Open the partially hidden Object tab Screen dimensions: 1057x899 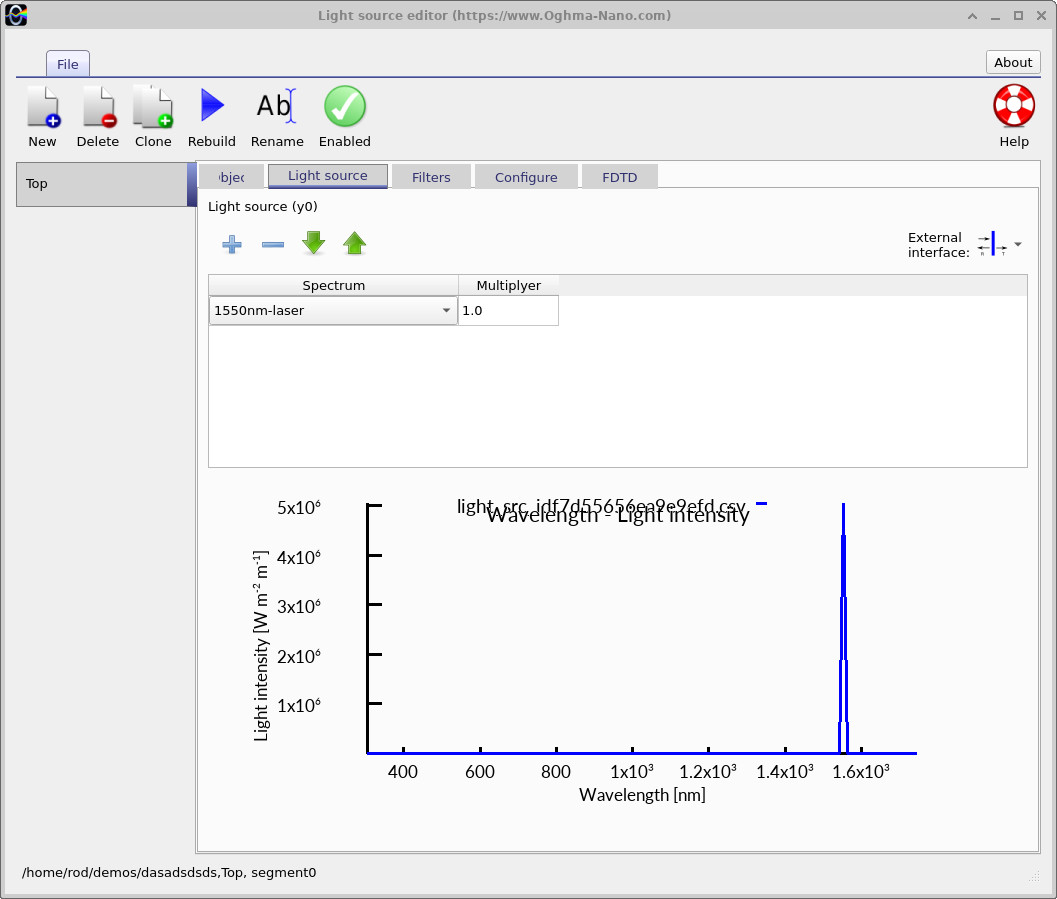coord(231,177)
